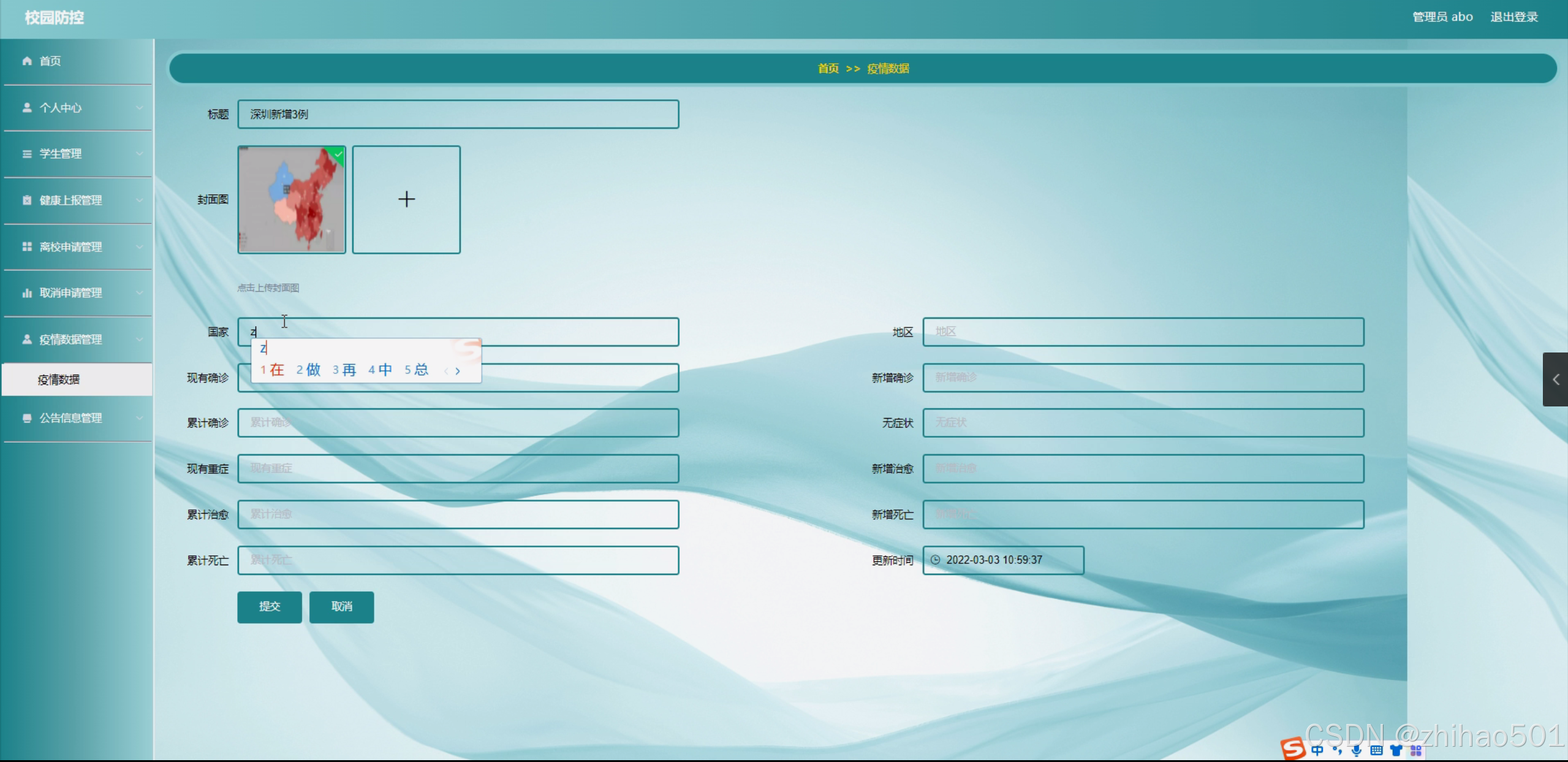Show next page of IME candidates

tap(458, 371)
